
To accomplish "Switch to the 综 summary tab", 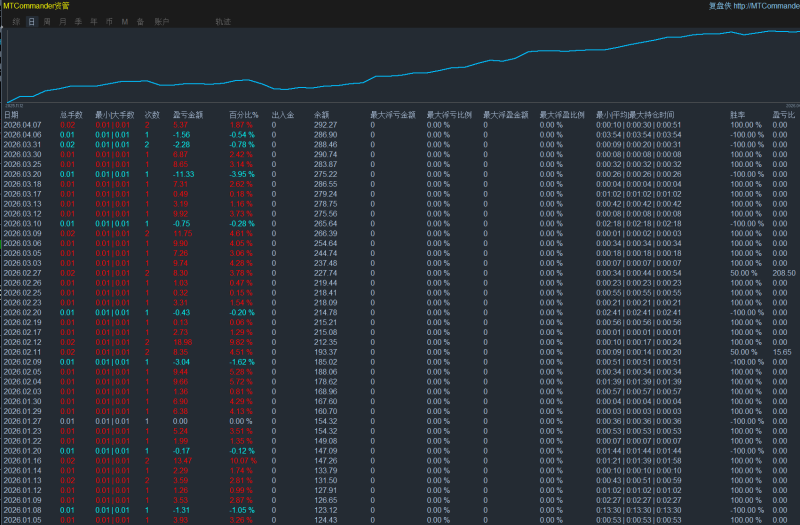I will 17,21.
